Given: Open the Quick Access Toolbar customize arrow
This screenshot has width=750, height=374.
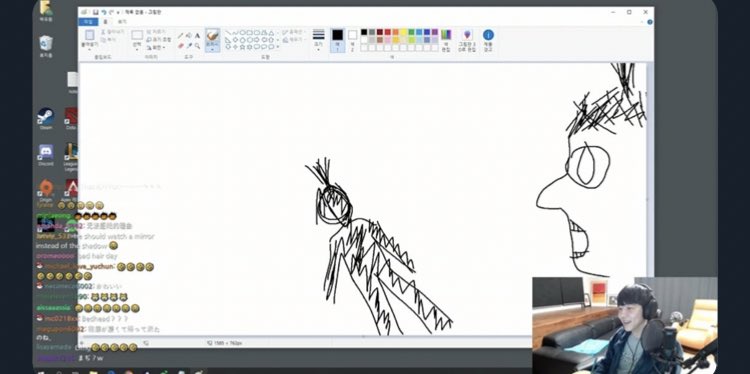Looking at the screenshot, I should tap(118, 12).
